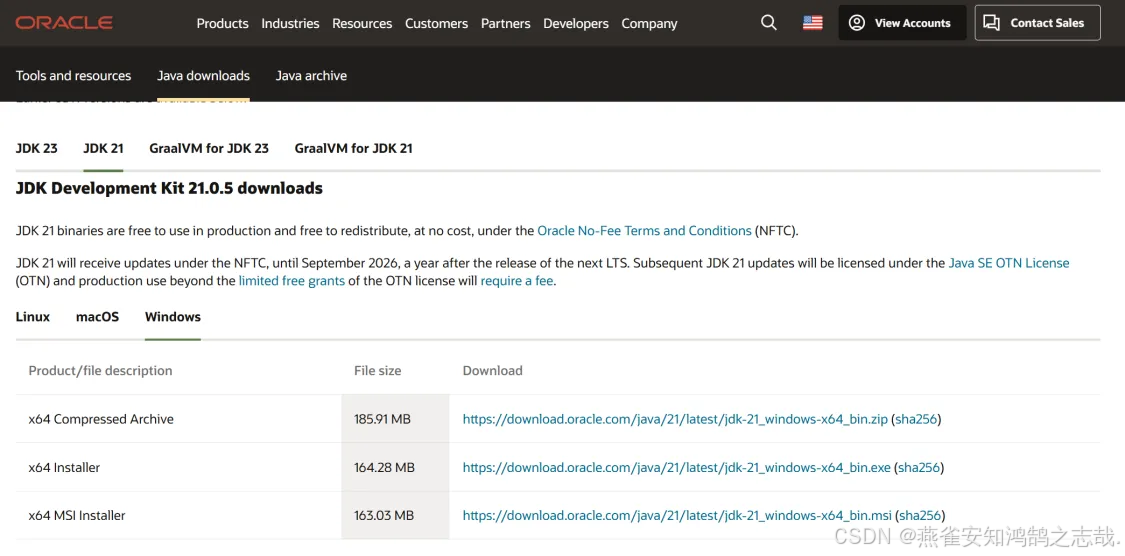Open the Developers menu
1125x556 pixels.
coord(576,24)
